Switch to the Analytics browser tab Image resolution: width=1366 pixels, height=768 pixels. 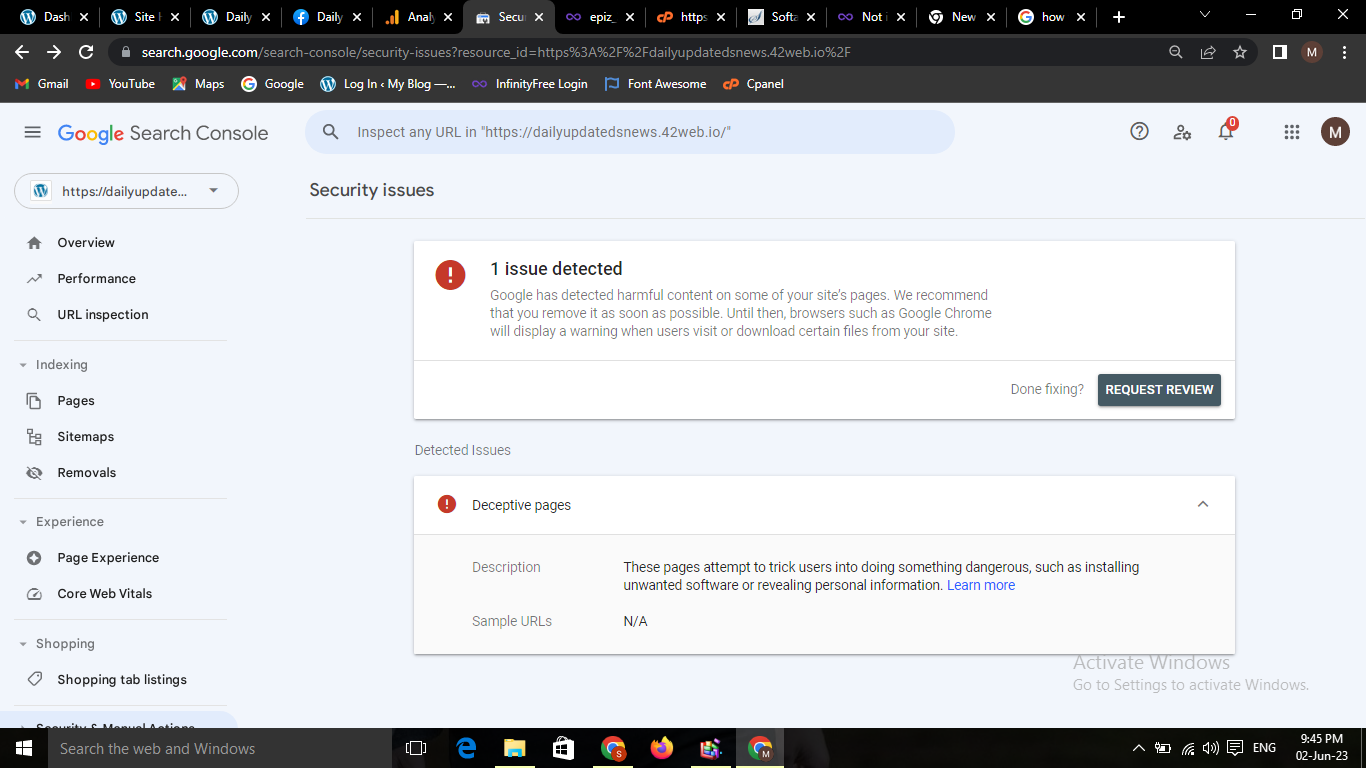coord(410,17)
